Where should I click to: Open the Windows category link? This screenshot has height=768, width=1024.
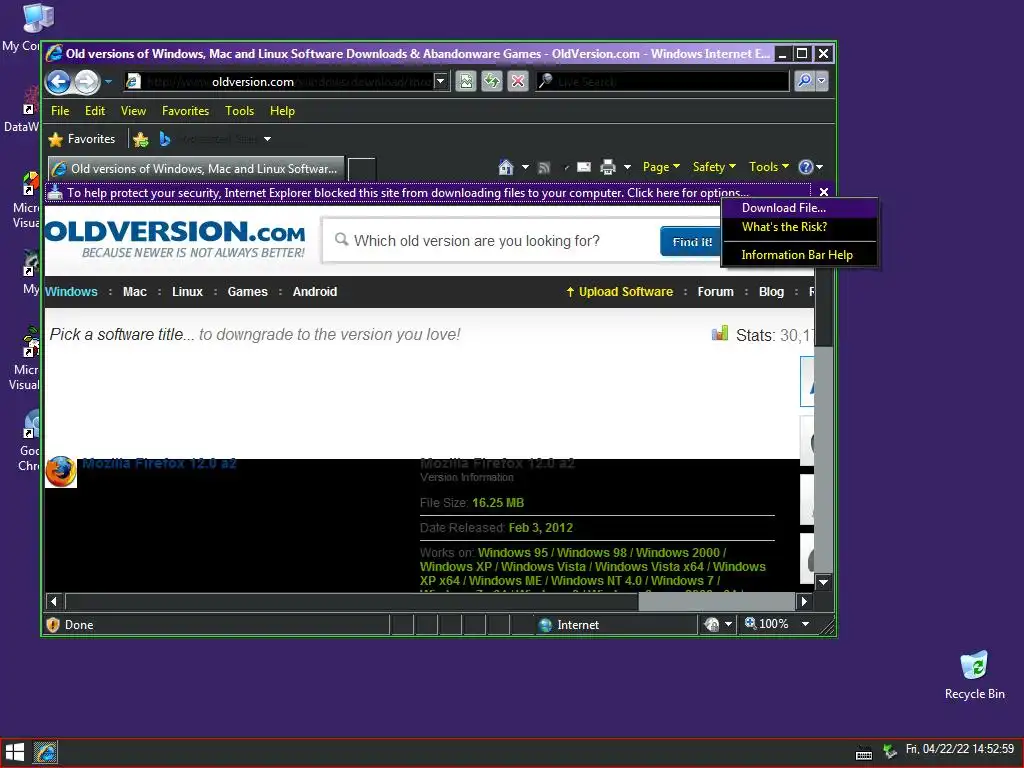tap(71, 292)
